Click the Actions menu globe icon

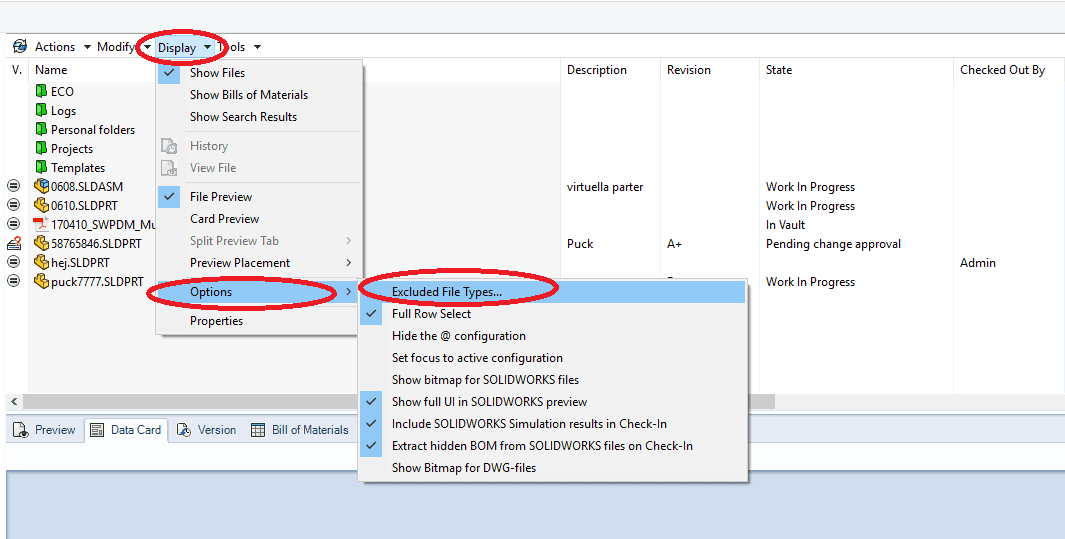pyautogui.click(x=20, y=47)
